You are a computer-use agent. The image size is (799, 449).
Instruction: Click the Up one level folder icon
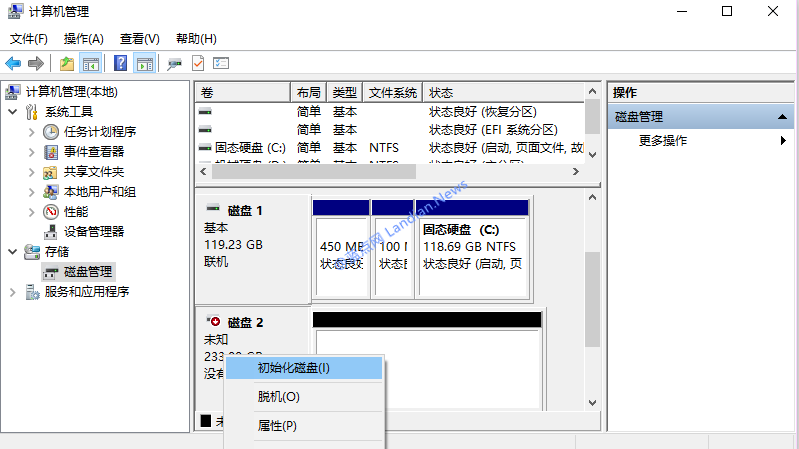[x=67, y=64]
